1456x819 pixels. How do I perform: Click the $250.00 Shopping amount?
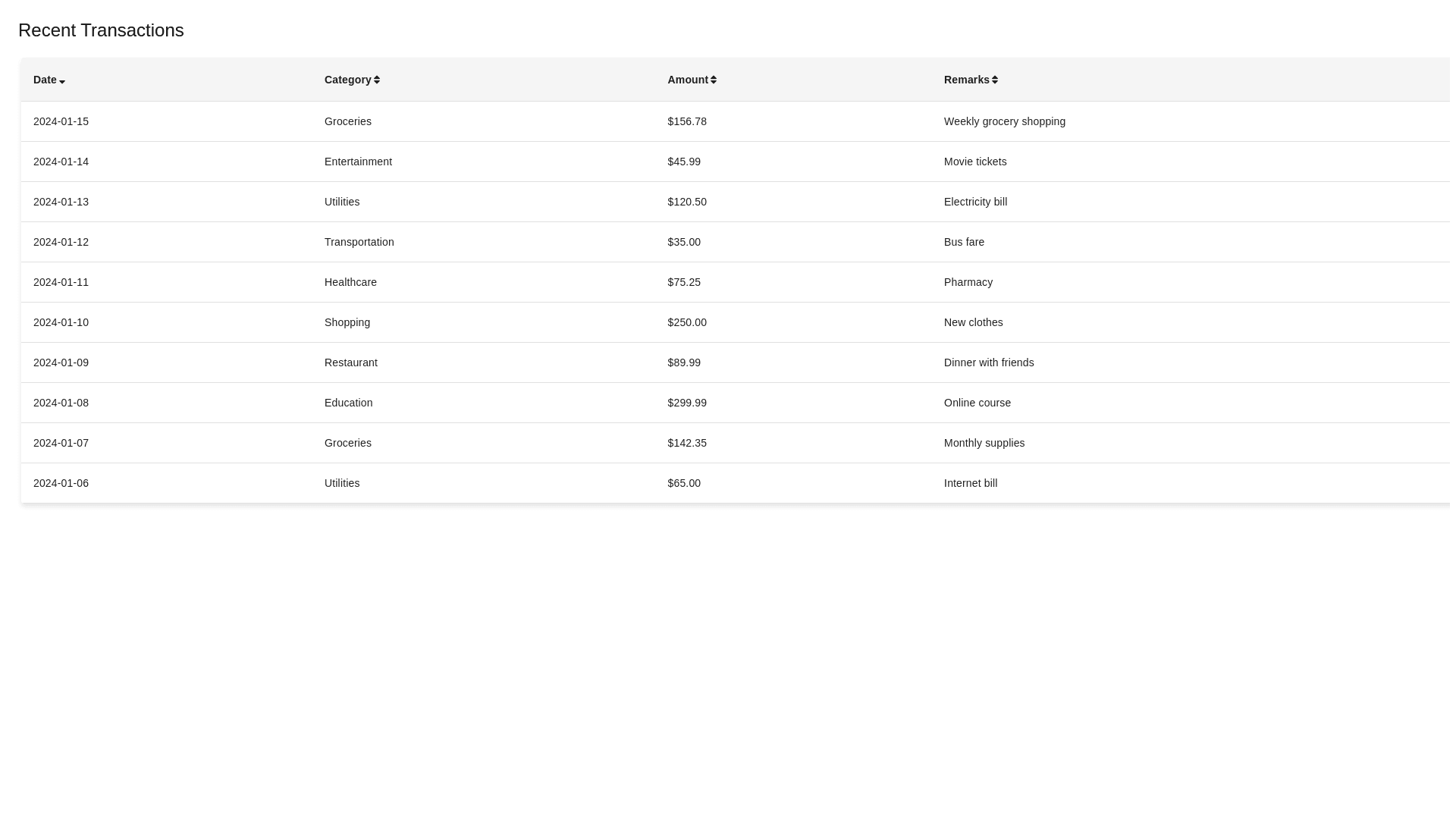point(687,322)
